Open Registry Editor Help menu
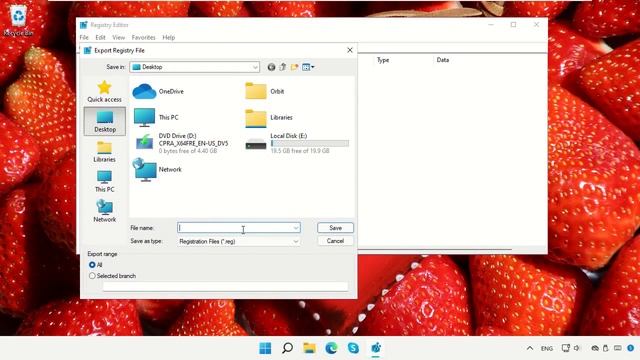The width and height of the screenshot is (640, 360). (169, 38)
